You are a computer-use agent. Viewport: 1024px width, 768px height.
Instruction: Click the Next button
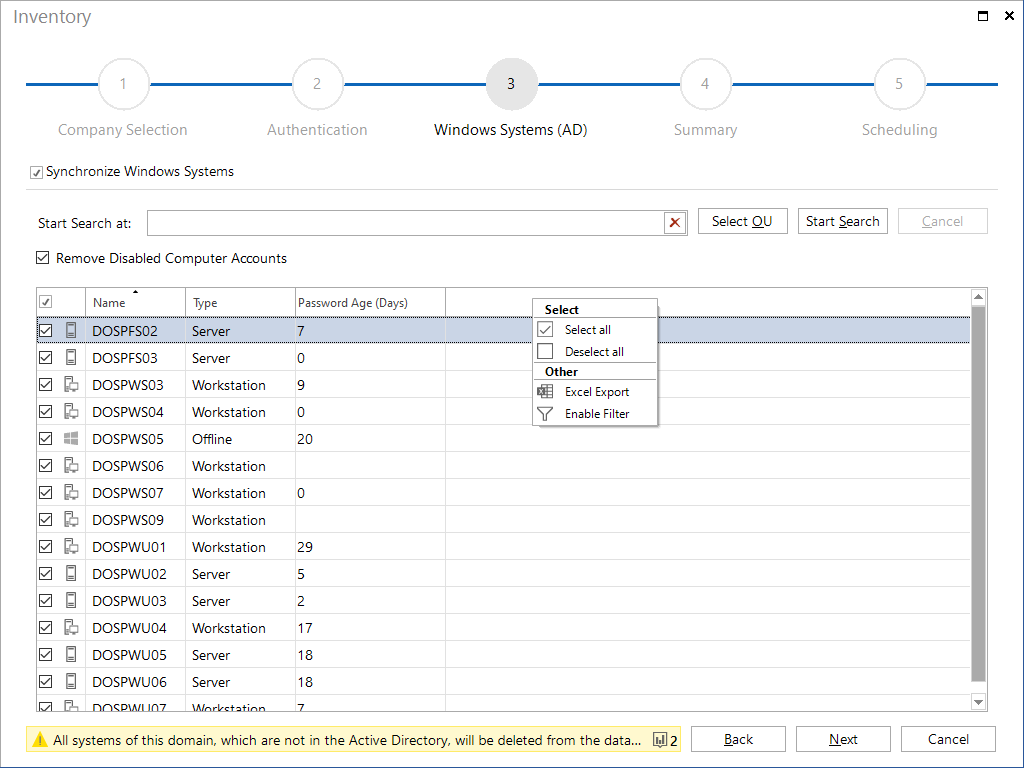pyautogui.click(x=843, y=739)
